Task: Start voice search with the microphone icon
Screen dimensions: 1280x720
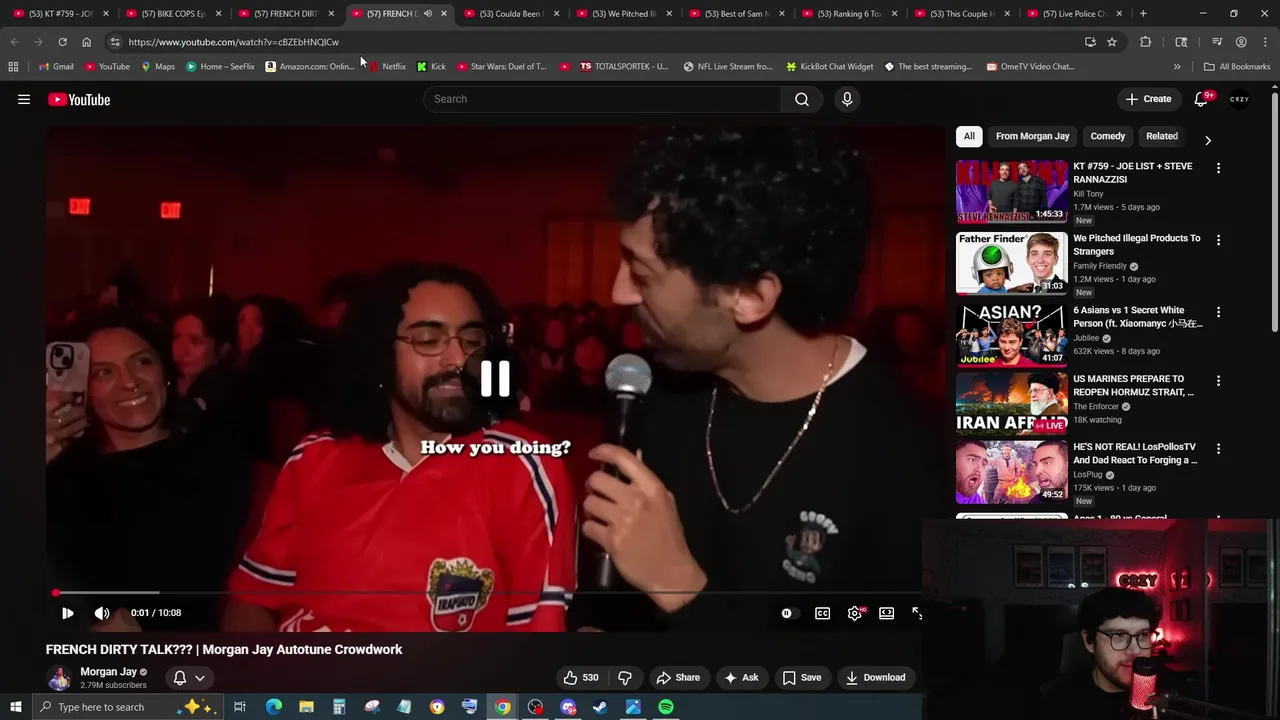Action: click(x=847, y=99)
